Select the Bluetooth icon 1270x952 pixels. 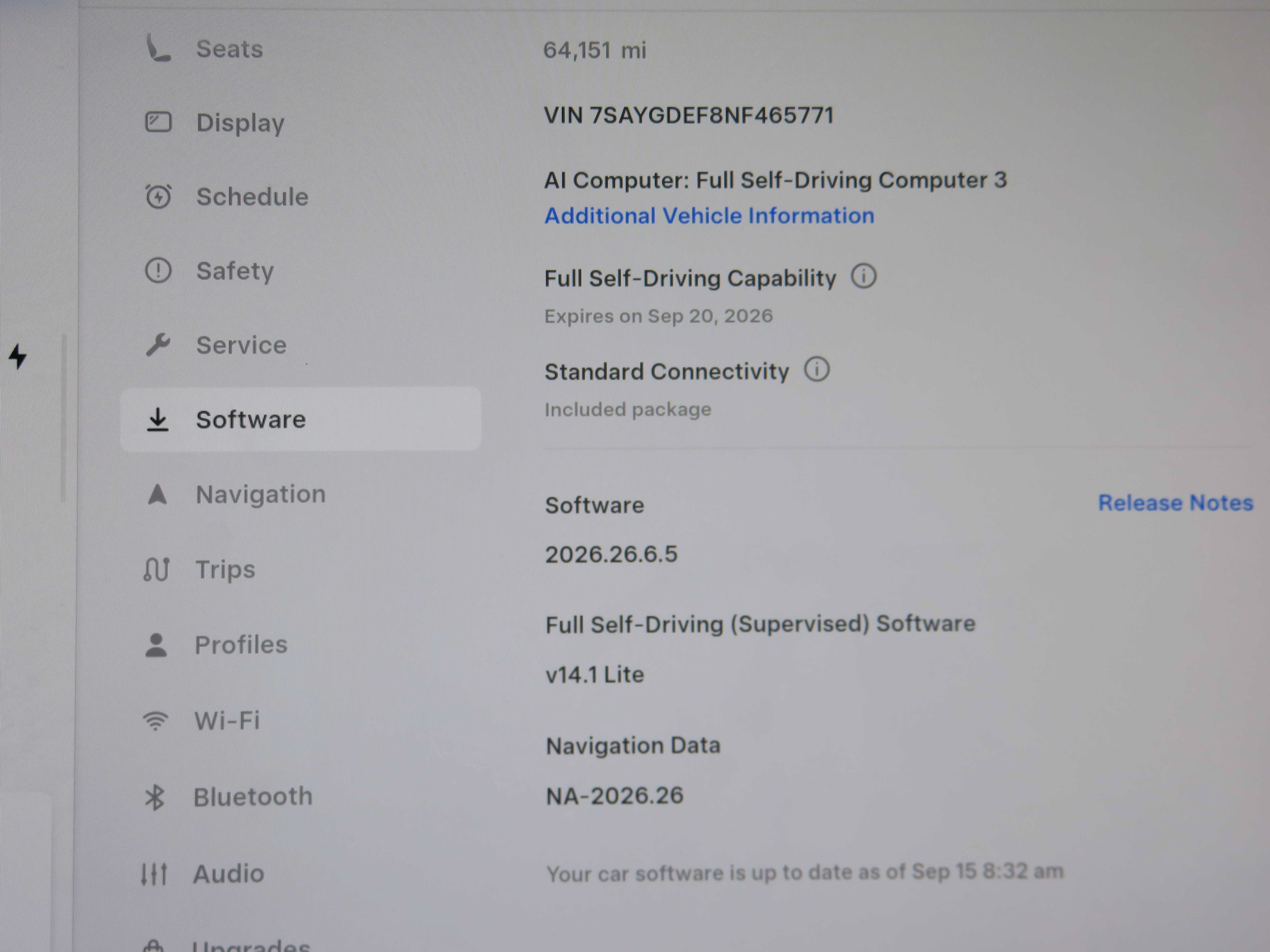point(154,797)
